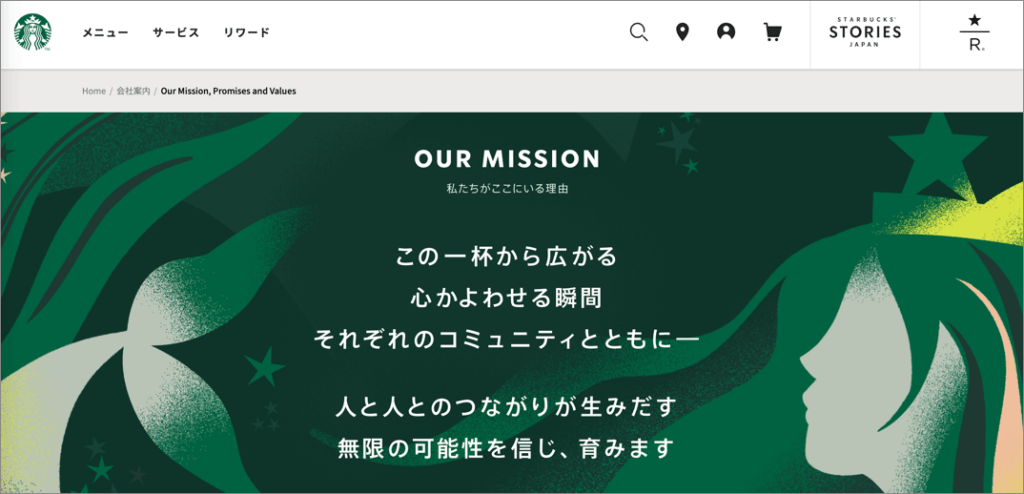The image size is (1024, 494).
Task: Click the Starbucks siren logo
Action: 33,33
